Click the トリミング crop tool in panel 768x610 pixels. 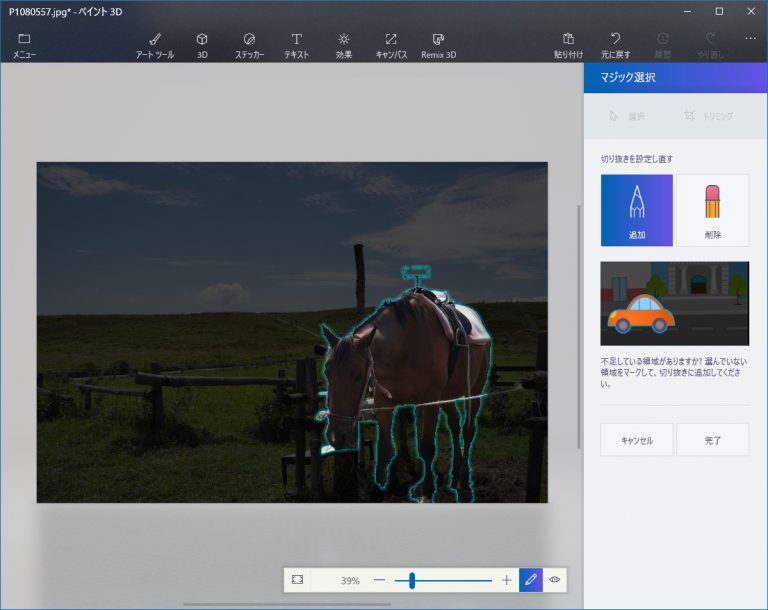708,116
